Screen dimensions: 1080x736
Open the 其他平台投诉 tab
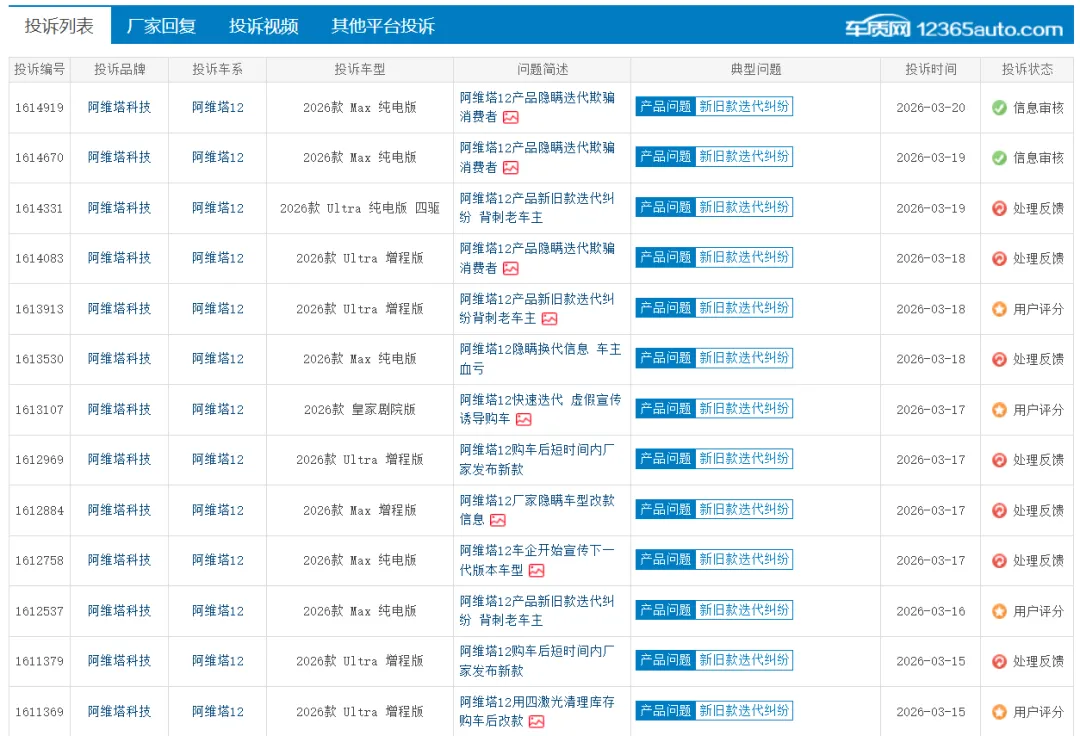383,26
